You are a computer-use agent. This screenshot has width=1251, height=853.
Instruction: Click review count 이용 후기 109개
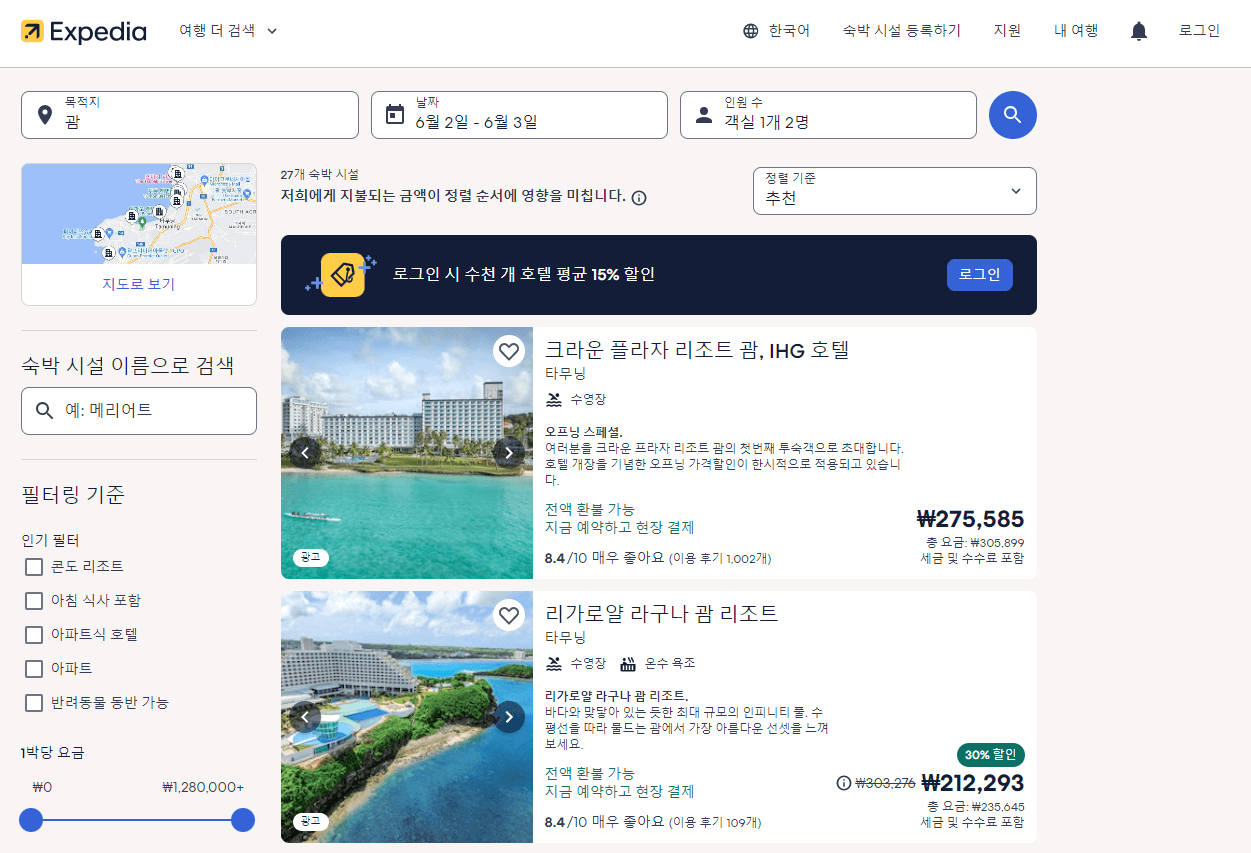[x=715, y=822]
